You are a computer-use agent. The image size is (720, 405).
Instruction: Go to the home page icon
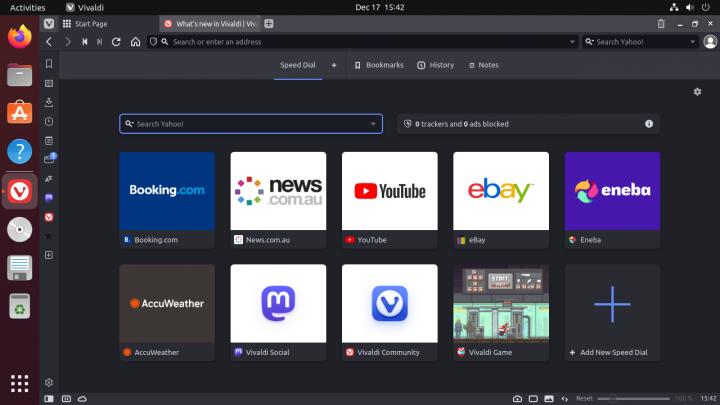click(x=135, y=42)
